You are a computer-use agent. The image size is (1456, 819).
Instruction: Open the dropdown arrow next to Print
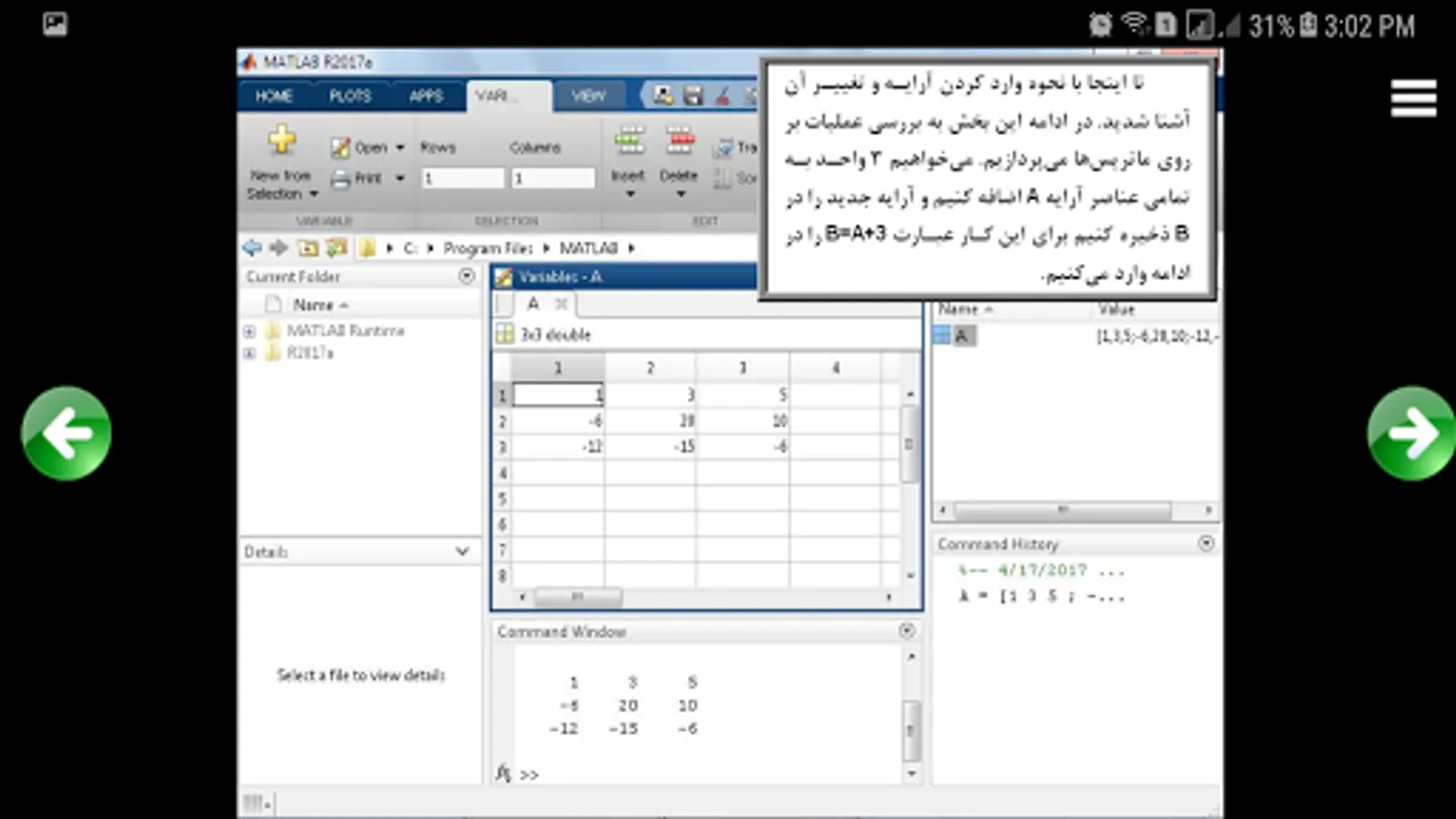point(399,178)
